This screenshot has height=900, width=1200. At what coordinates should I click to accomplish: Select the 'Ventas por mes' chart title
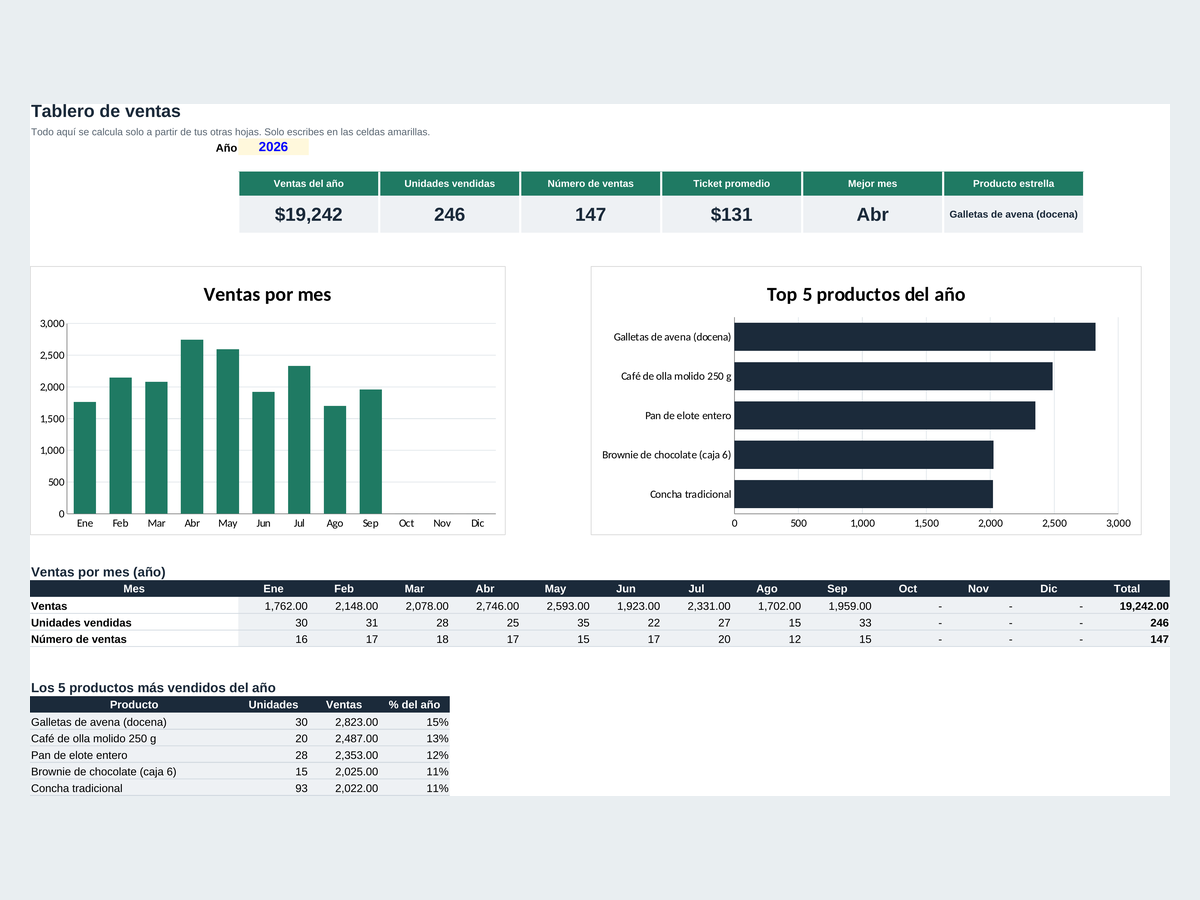[268, 294]
